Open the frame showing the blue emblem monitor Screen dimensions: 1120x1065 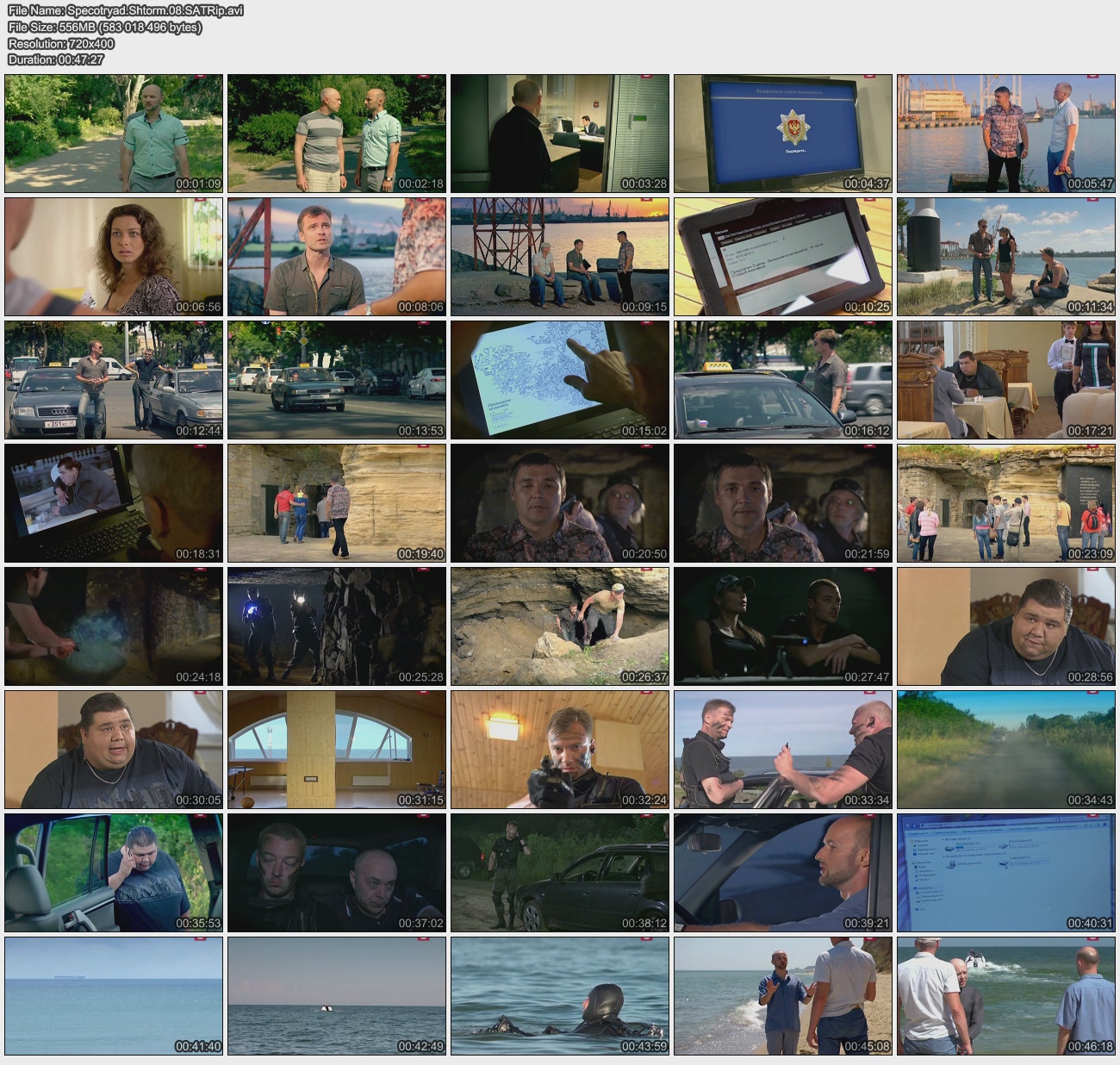point(782,134)
